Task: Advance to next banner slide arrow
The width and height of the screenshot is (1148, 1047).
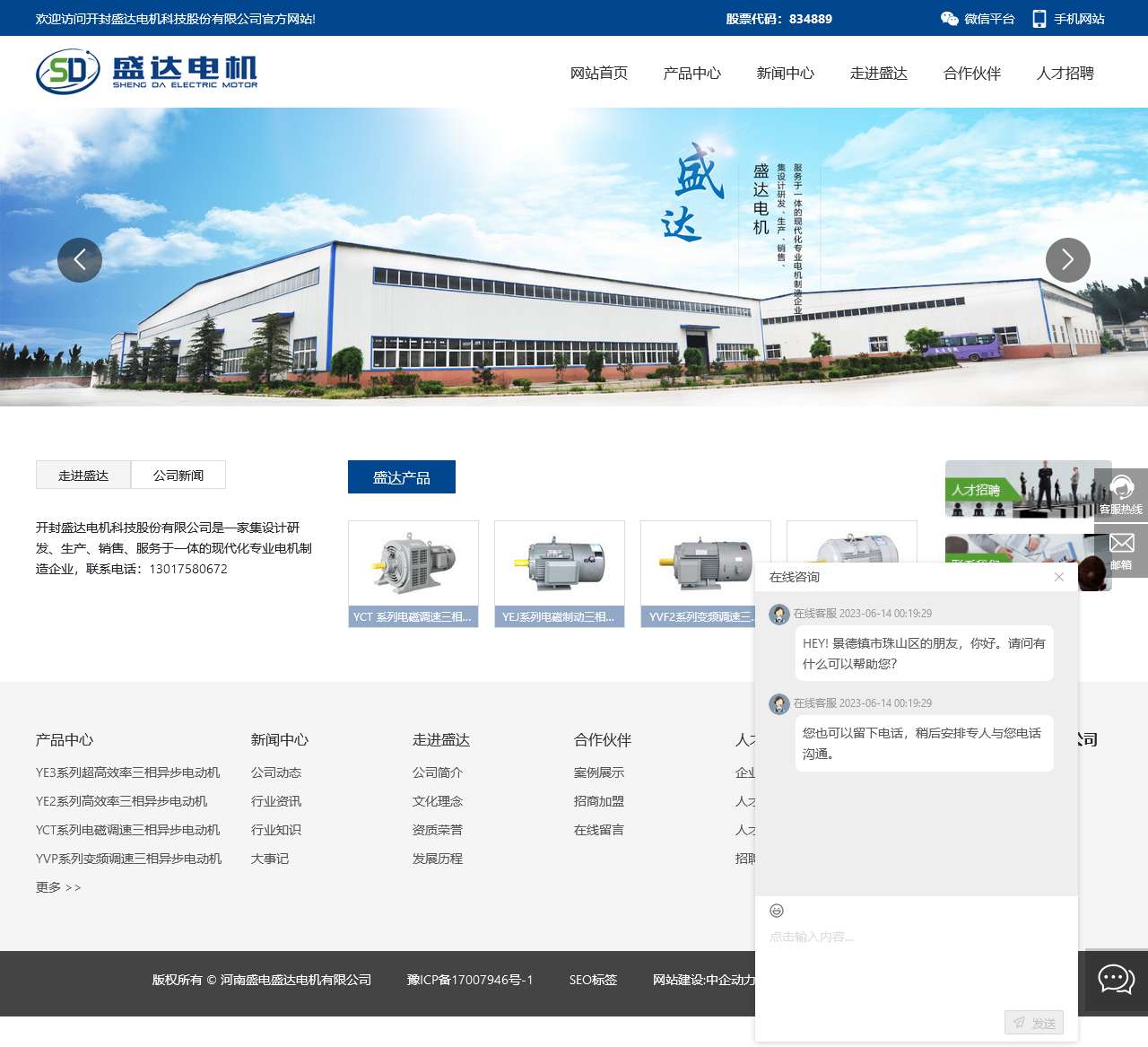Action: click(1067, 260)
